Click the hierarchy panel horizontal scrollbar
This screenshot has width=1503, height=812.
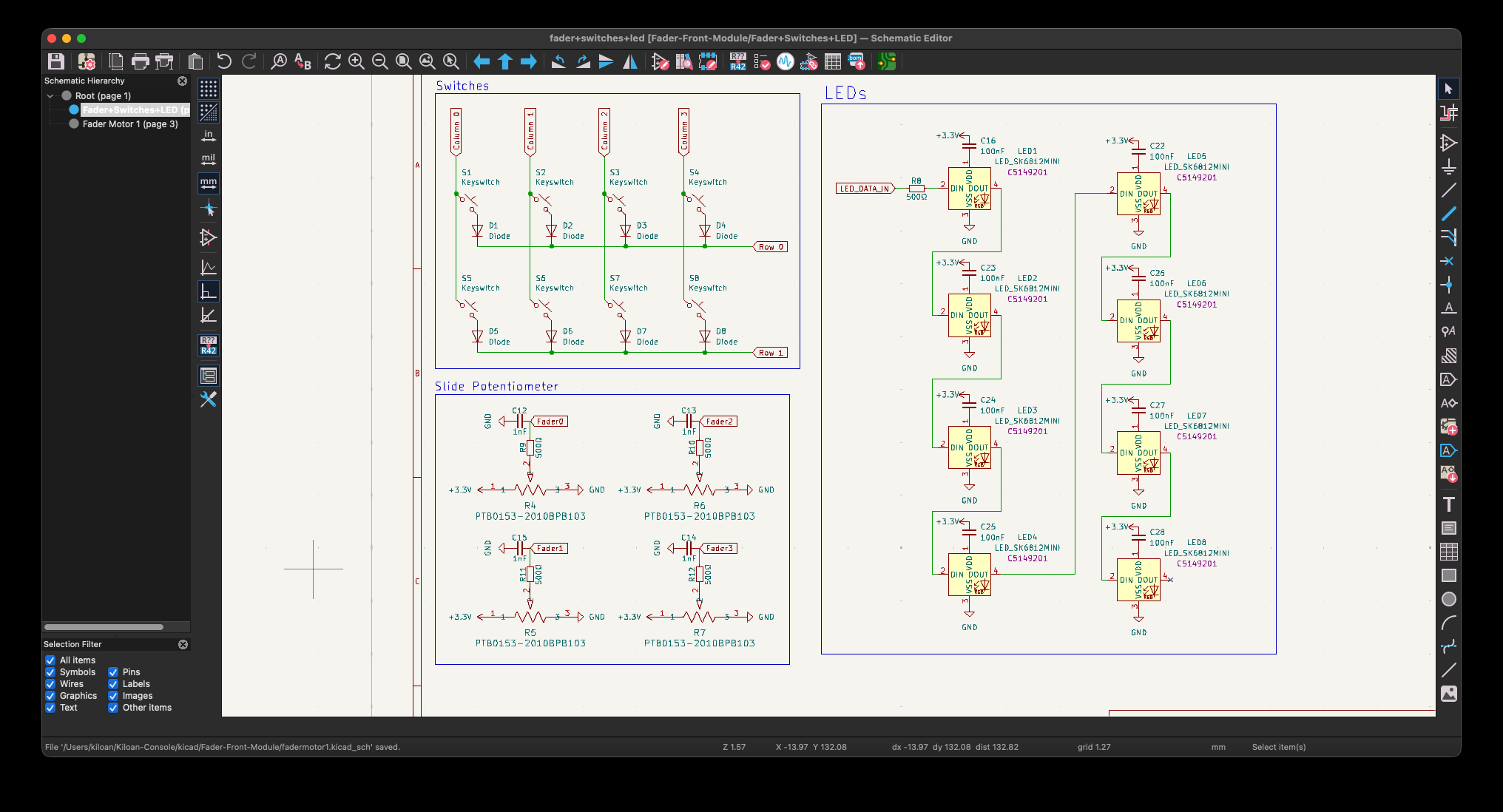pyautogui.click(x=104, y=627)
